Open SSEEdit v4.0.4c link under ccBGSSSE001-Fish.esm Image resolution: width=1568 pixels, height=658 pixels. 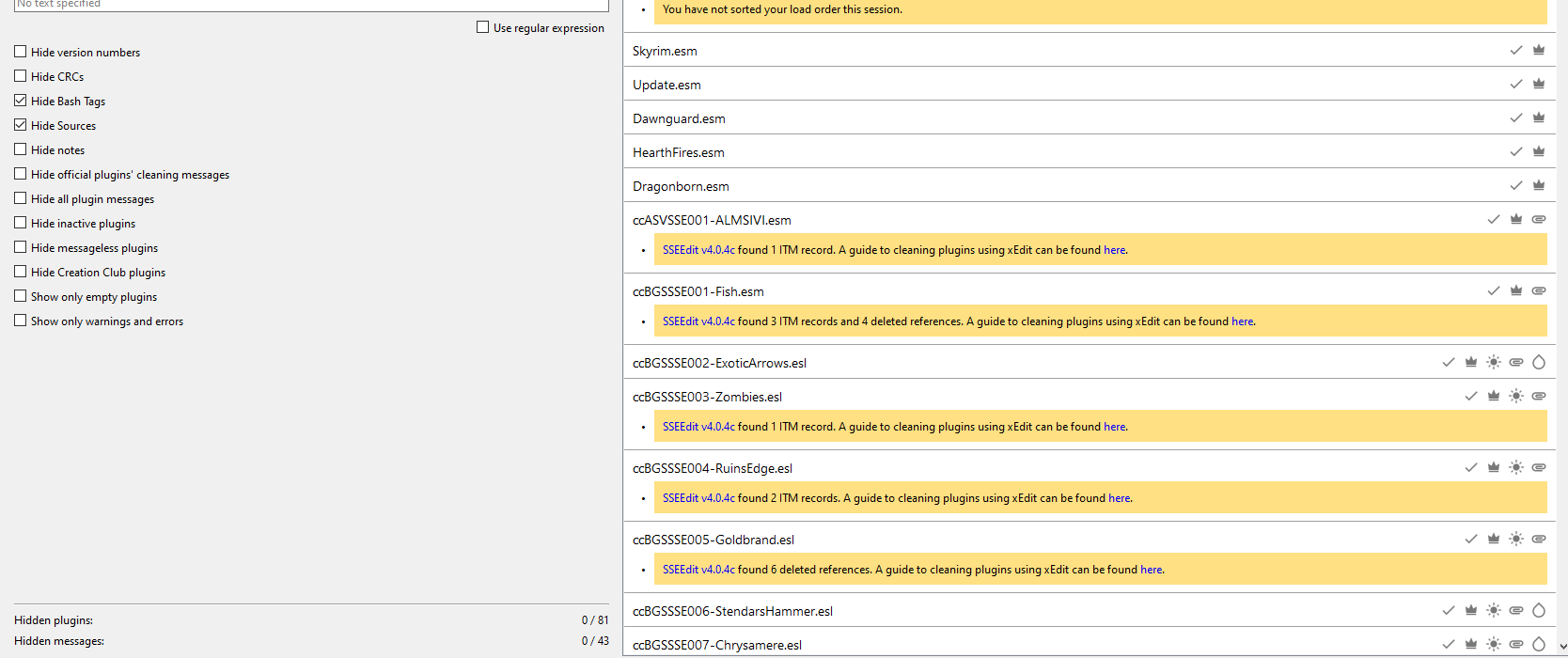[x=698, y=321]
